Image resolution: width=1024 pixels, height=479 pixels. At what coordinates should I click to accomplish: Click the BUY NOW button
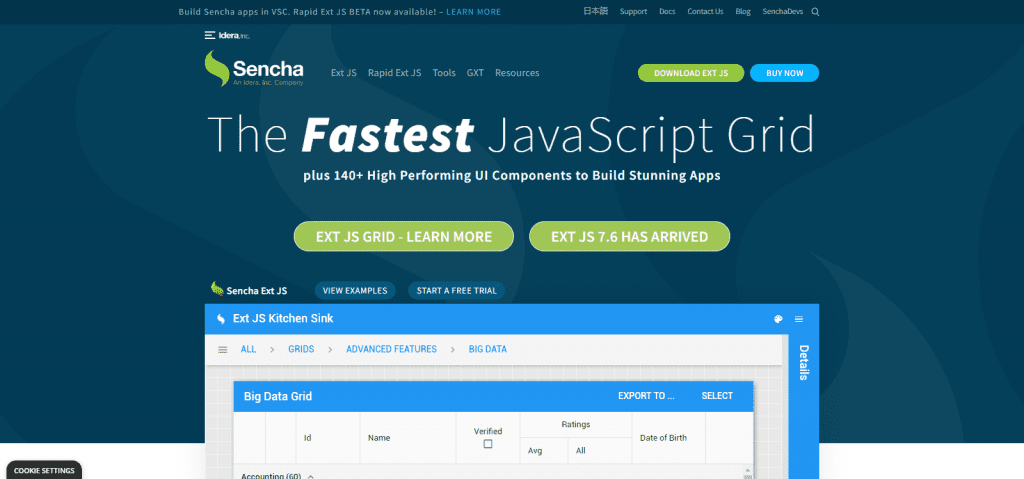[x=784, y=73]
